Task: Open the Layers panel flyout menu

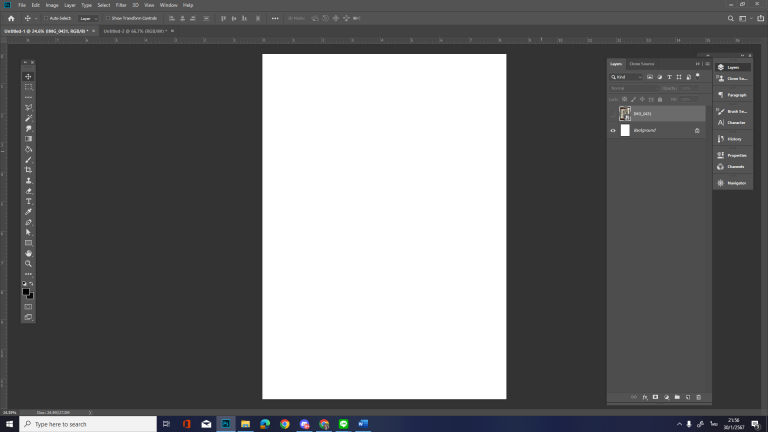Action: point(706,64)
